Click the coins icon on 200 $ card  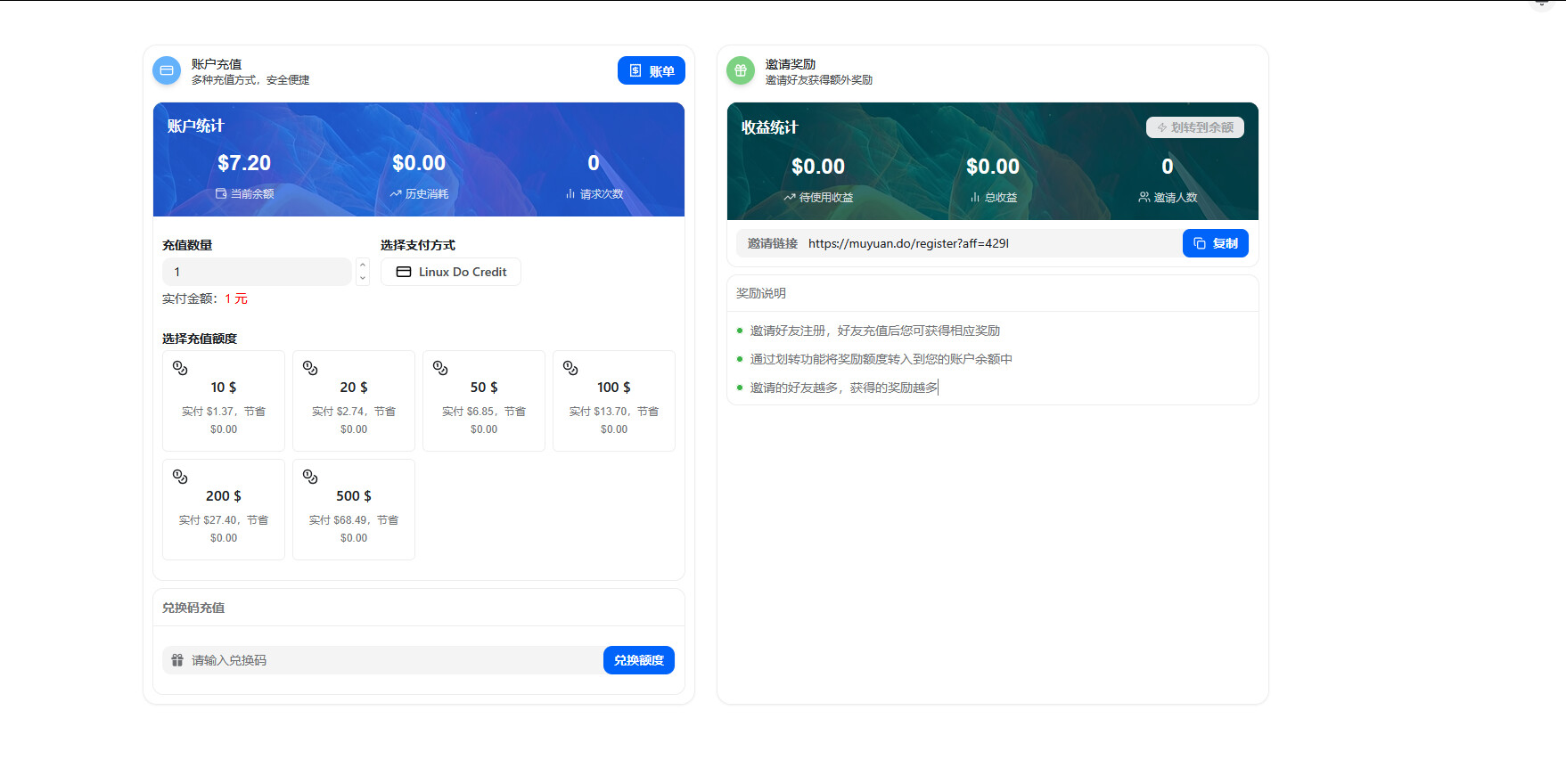(x=180, y=477)
